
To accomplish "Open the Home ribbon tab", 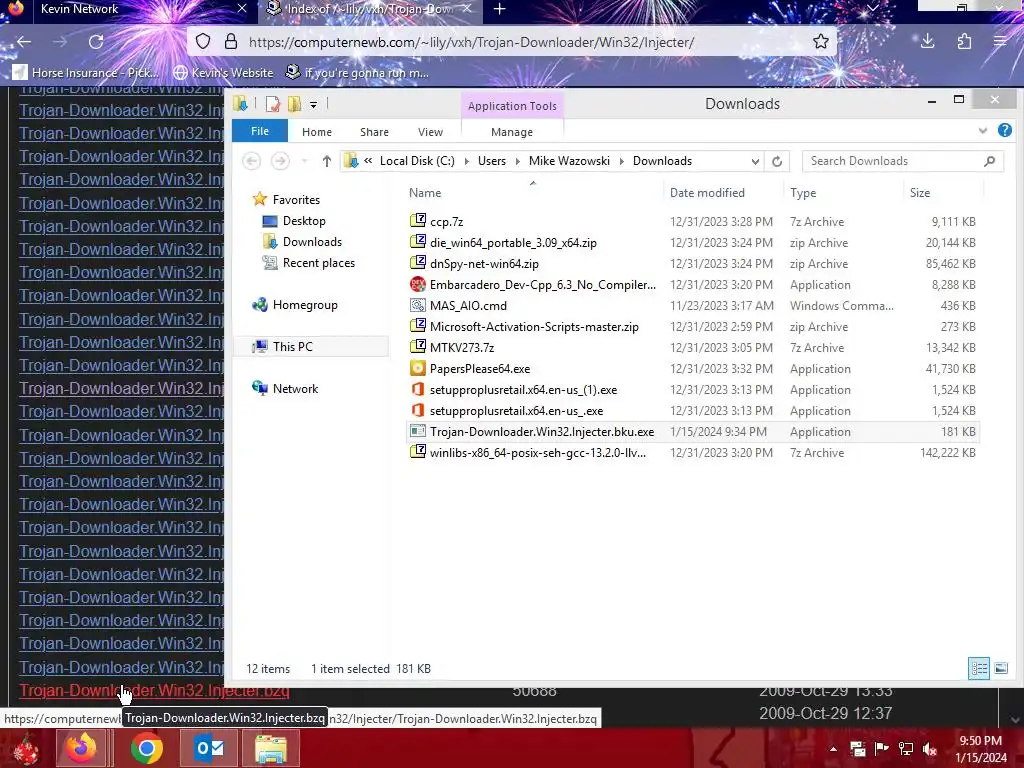I will point(317,132).
